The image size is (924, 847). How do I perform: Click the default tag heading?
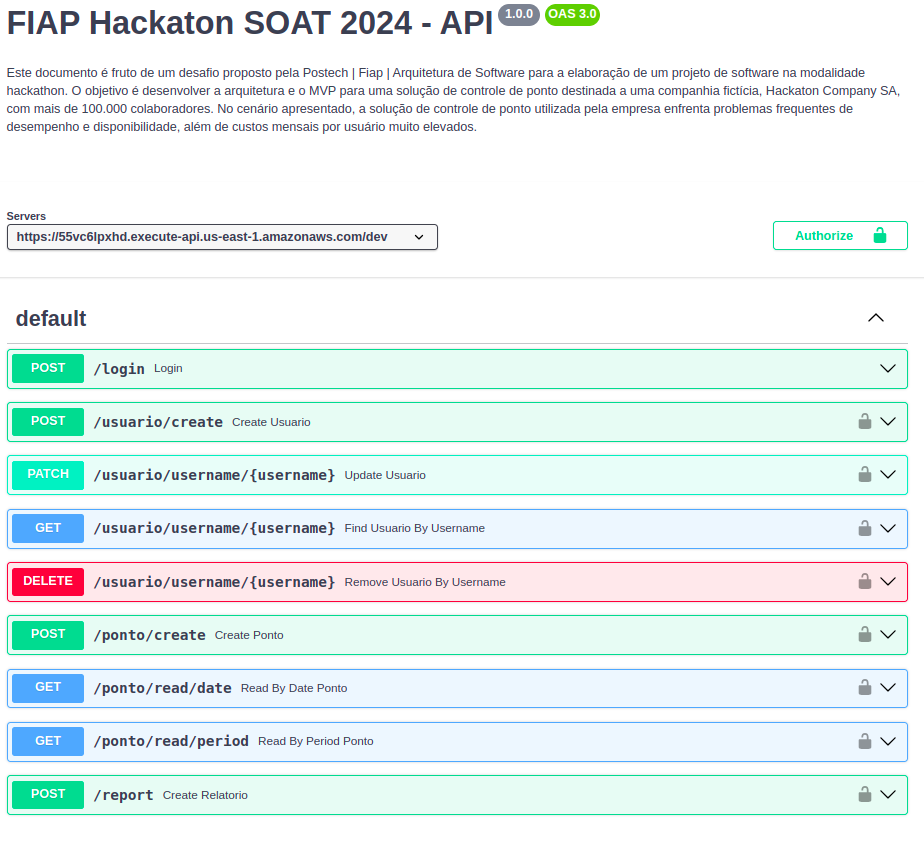tap(51, 318)
